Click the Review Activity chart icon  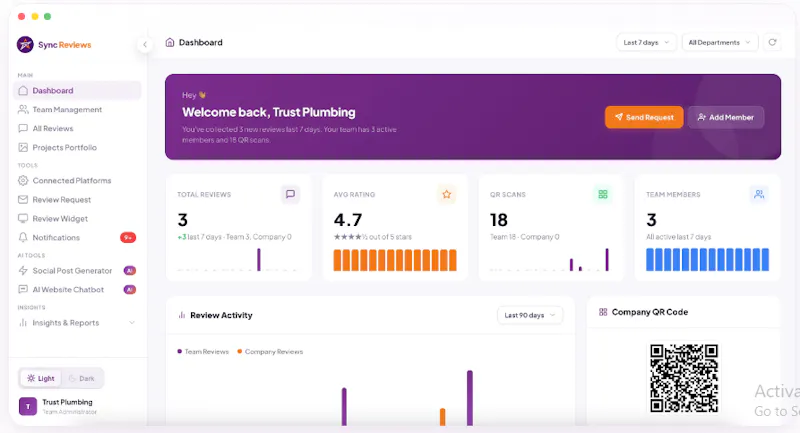click(x=182, y=315)
